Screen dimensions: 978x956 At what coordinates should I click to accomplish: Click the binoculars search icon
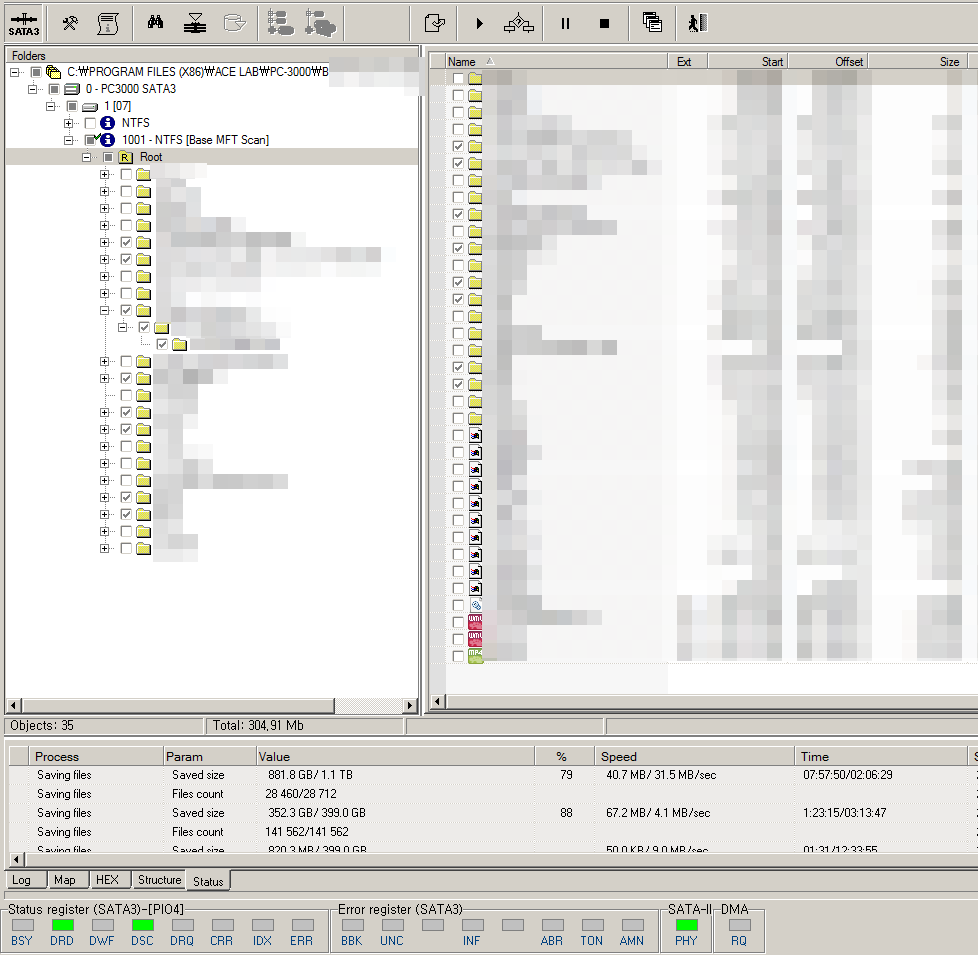coord(155,23)
